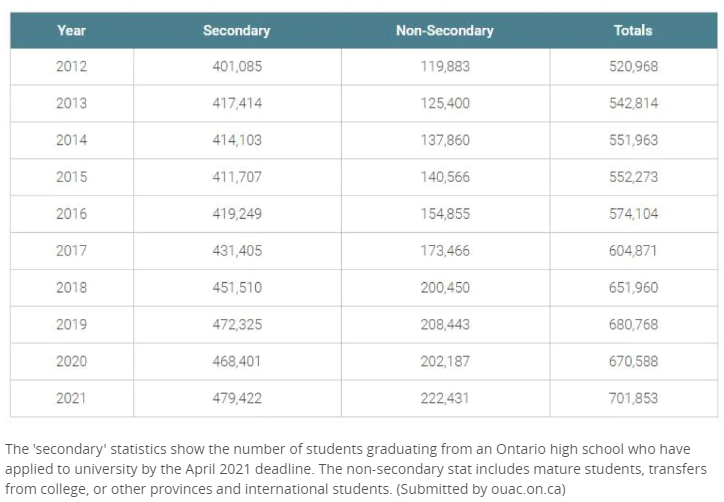This screenshot has height=502, width=724.
Task: Select the 2021 year cell
Action: (72, 398)
